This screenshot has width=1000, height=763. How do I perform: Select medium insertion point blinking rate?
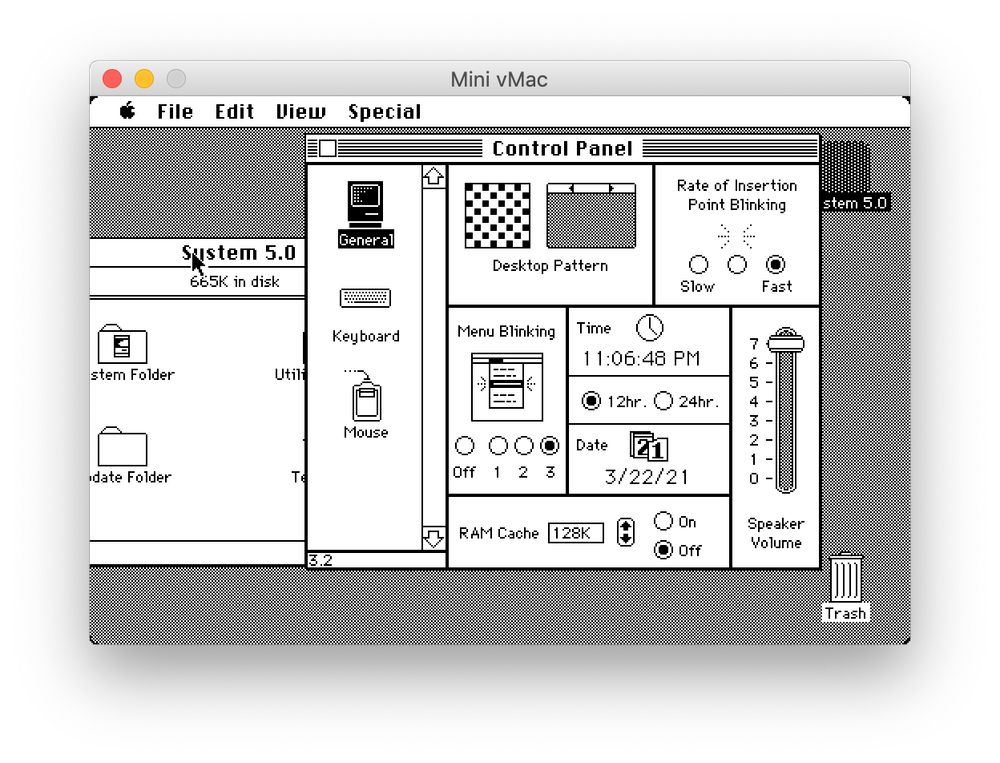pyautogui.click(x=737, y=264)
